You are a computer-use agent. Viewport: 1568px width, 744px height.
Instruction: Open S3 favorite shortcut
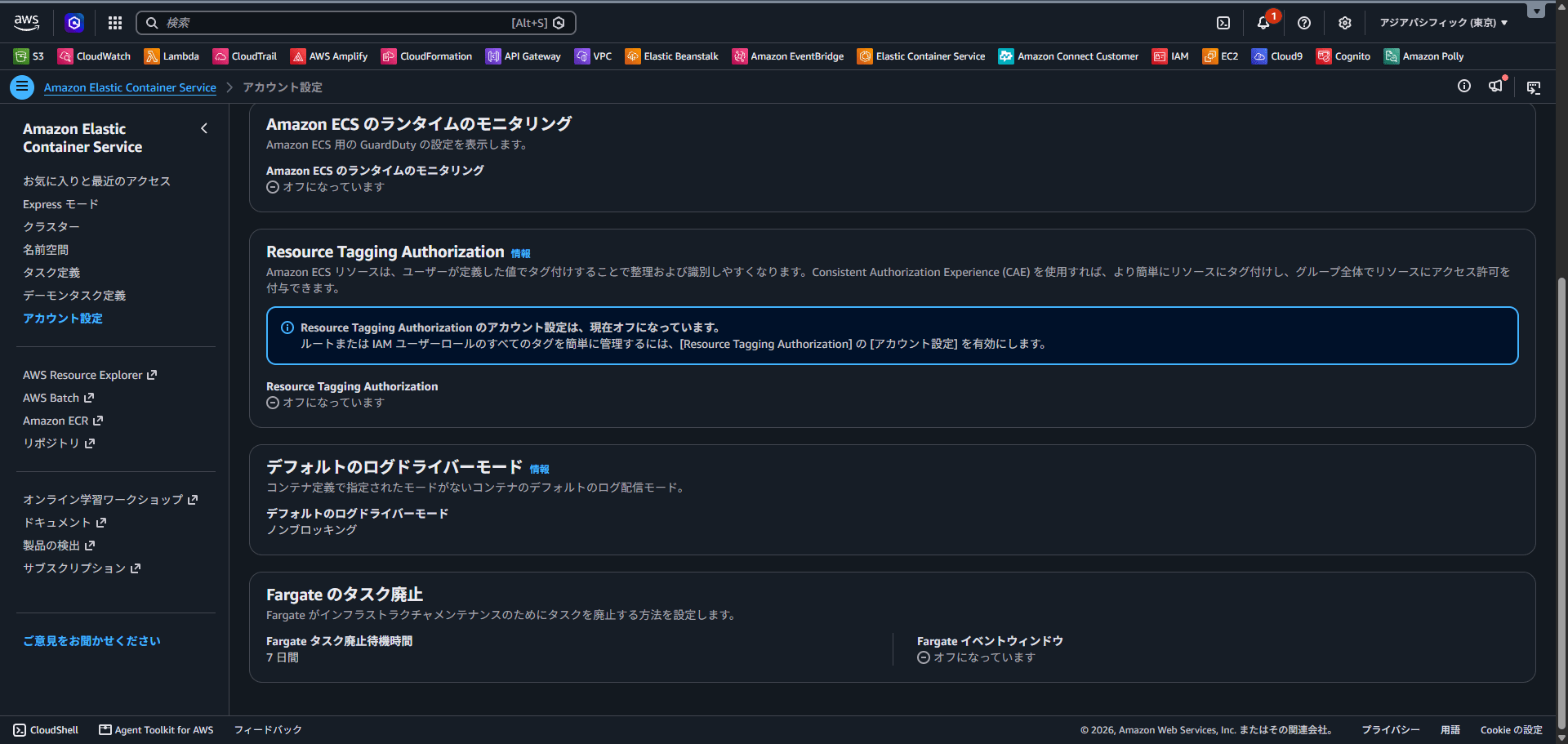[29, 56]
